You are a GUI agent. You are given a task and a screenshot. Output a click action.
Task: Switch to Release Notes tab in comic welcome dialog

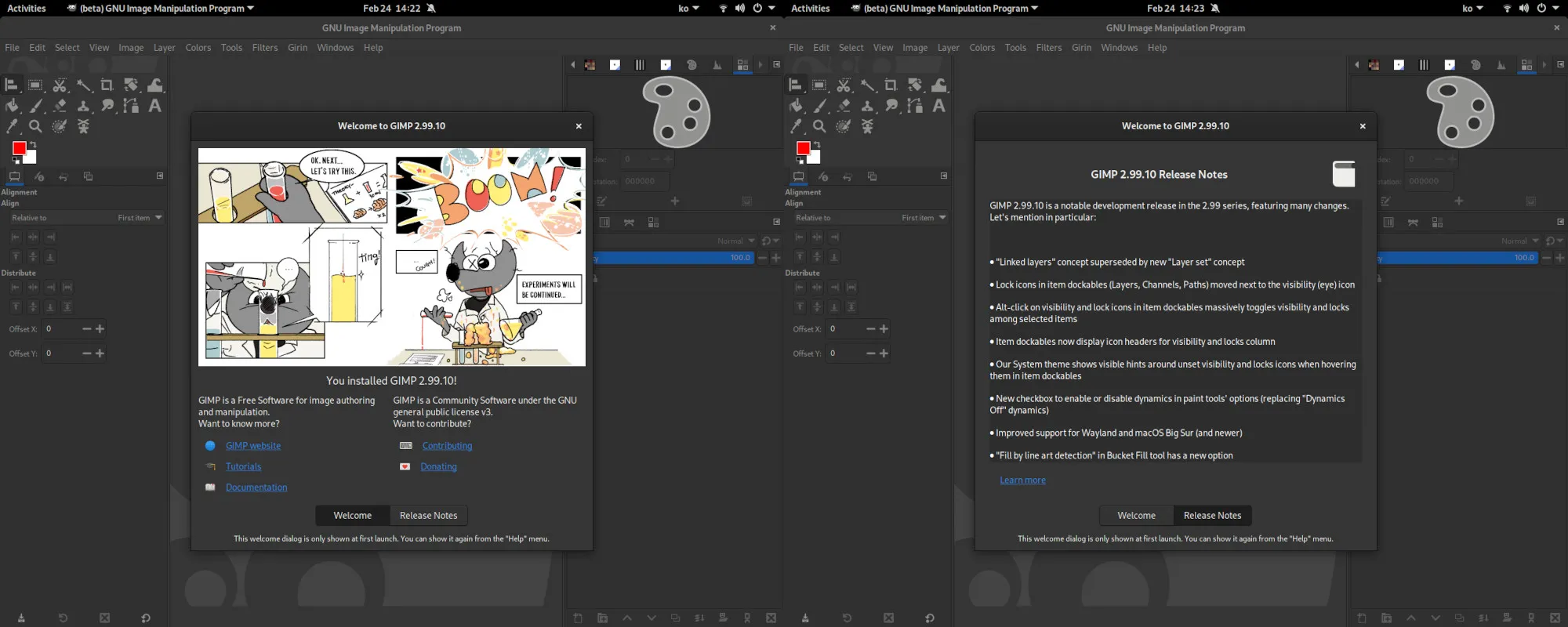(428, 515)
